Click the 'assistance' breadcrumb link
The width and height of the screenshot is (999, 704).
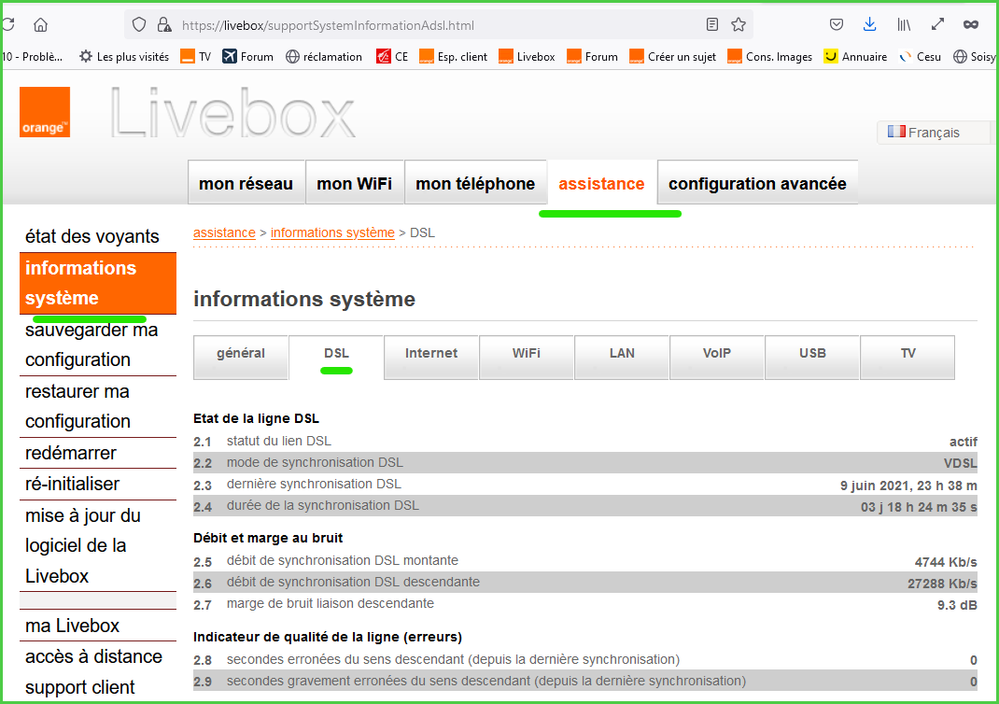point(224,233)
